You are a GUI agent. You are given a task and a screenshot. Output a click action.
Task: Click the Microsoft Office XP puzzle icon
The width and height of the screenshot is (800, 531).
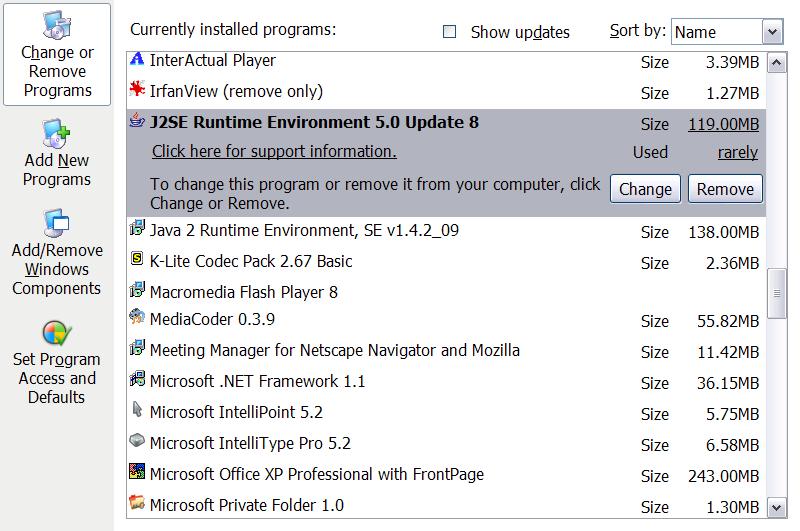pyautogui.click(x=137, y=471)
